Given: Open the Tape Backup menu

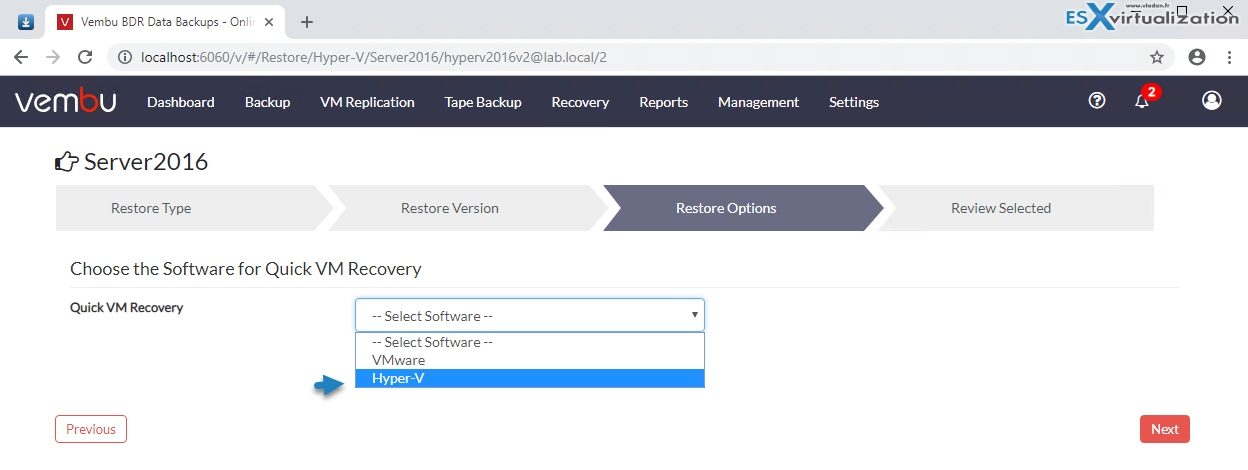Looking at the screenshot, I should pos(483,102).
